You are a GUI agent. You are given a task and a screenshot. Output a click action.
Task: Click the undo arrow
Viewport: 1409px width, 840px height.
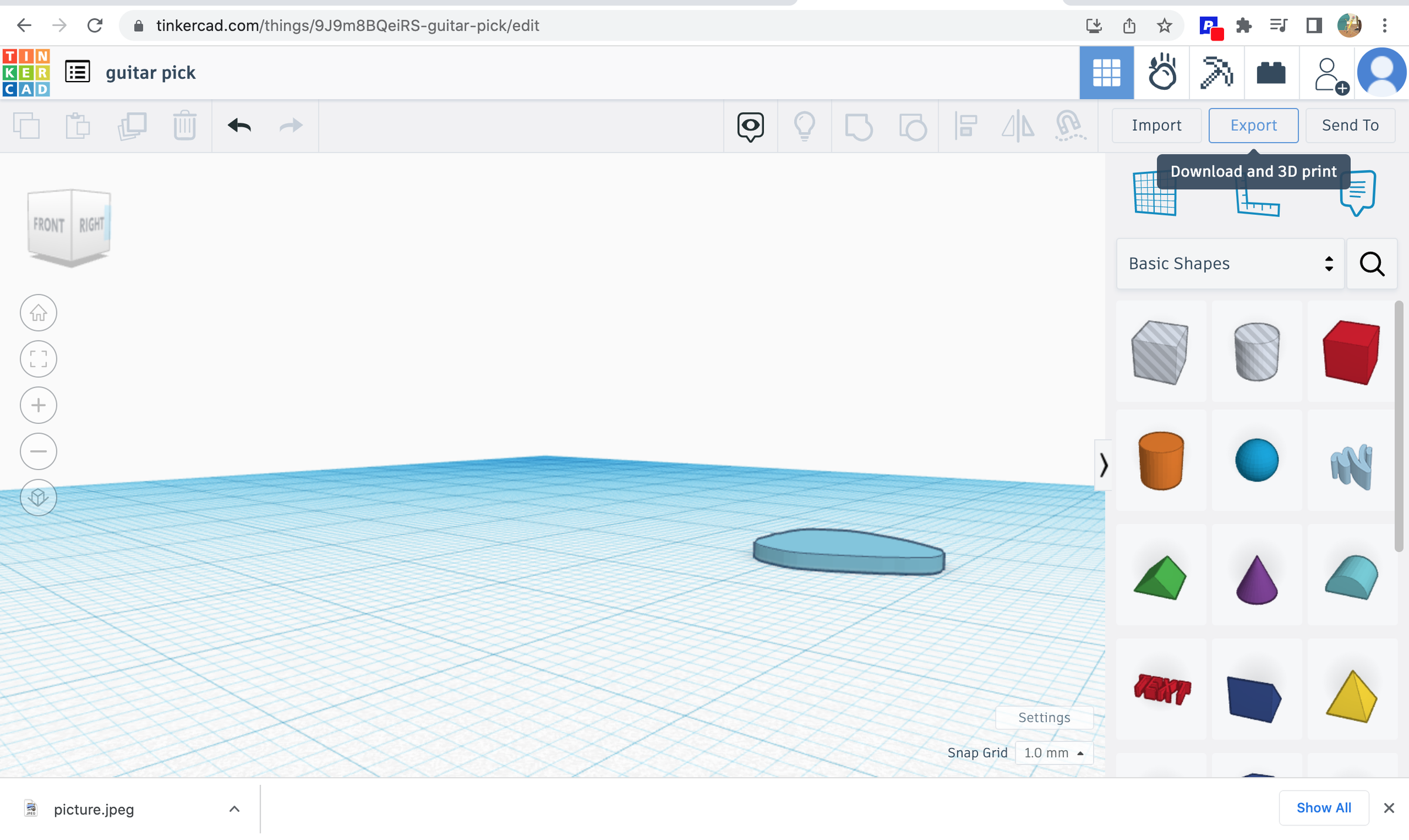240,126
